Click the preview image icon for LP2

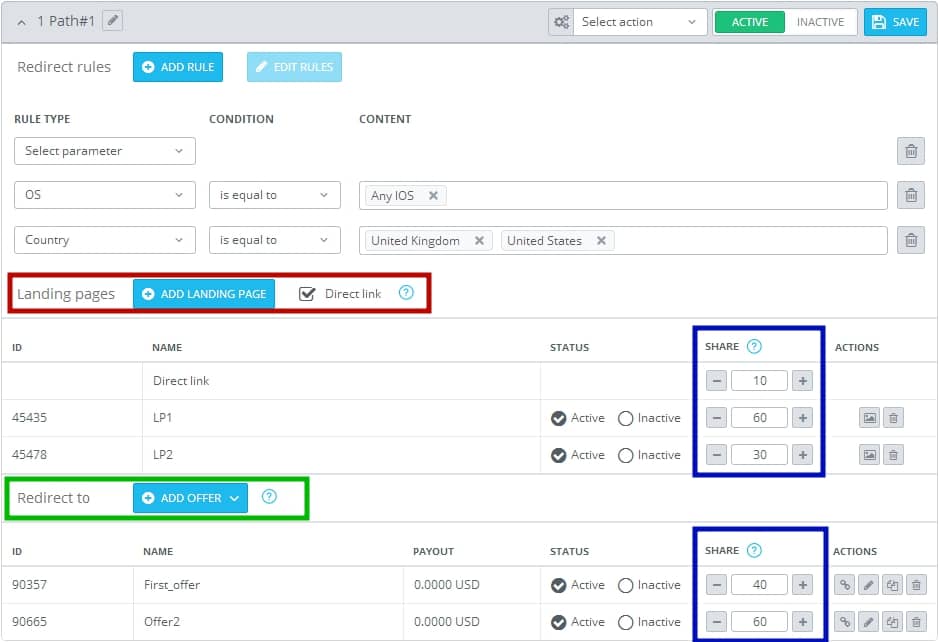(870, 455)
